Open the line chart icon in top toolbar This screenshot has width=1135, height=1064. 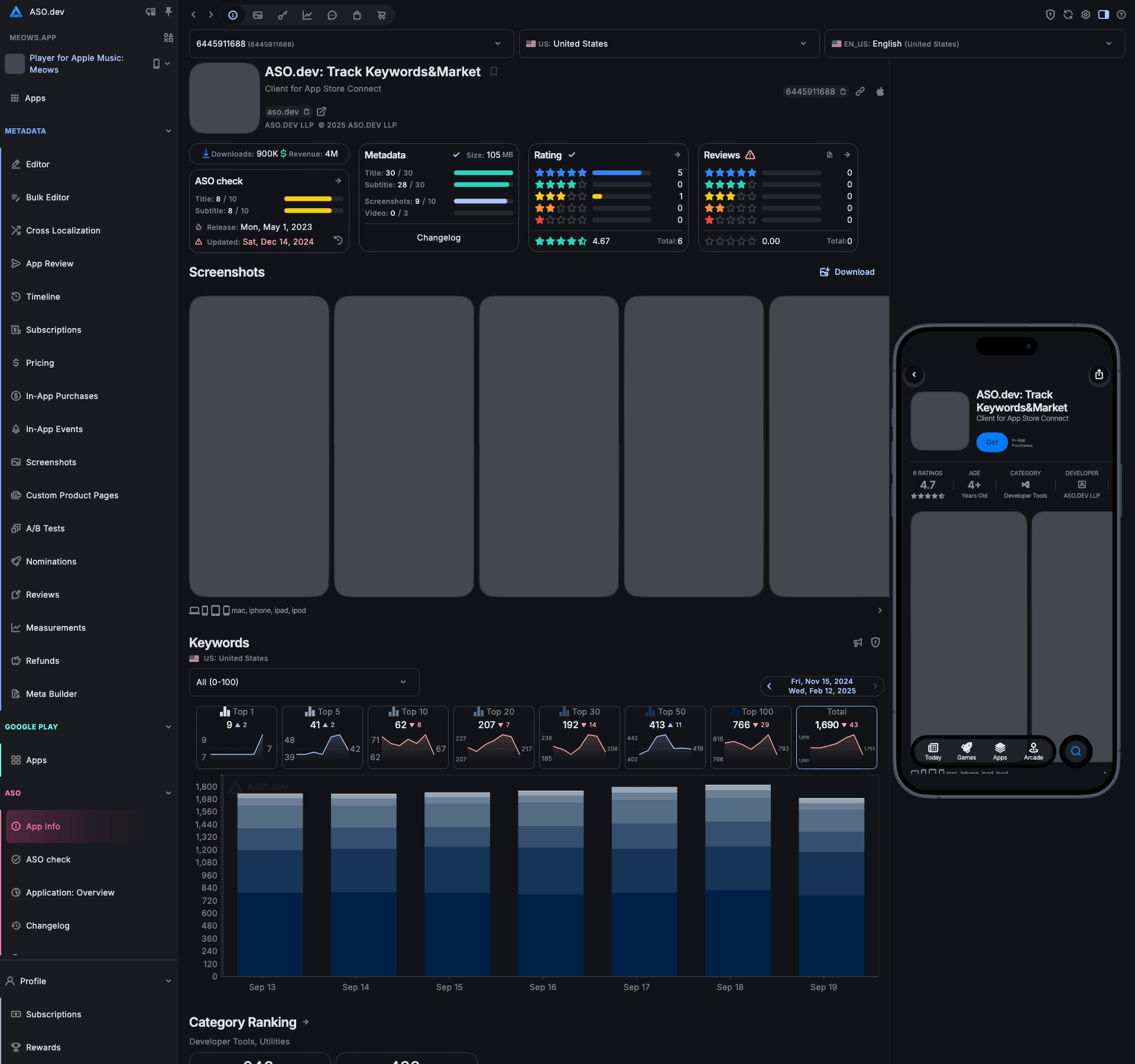click(x=307, y=15)
